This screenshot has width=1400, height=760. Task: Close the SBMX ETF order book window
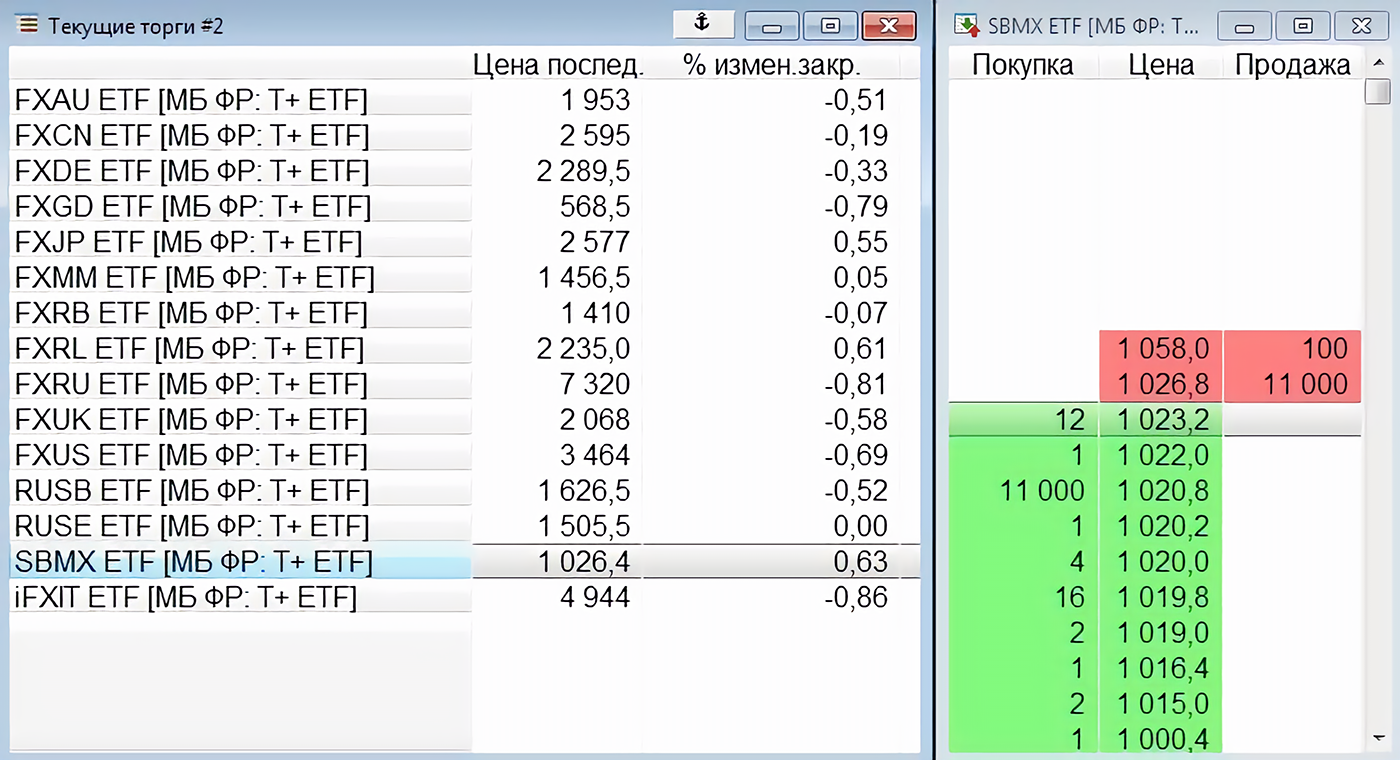tap(1361, 26)
